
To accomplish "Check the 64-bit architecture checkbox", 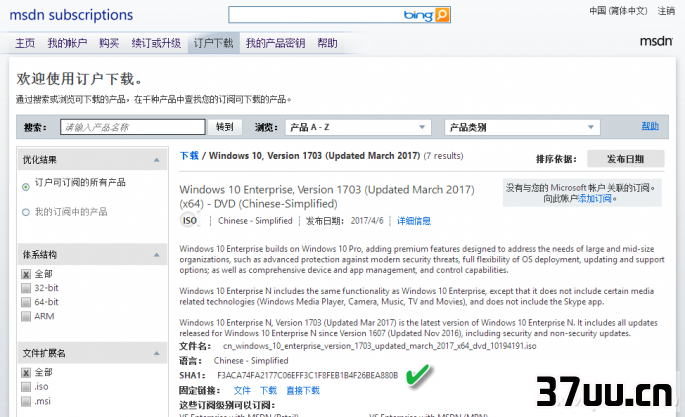I will pyautogui.click(x=26, y=302).
